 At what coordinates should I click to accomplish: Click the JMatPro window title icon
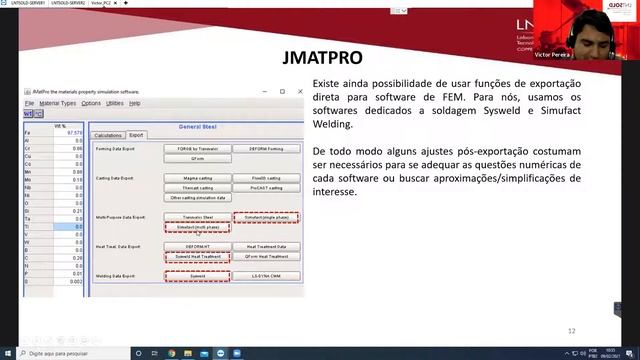[x=27, y=92]
